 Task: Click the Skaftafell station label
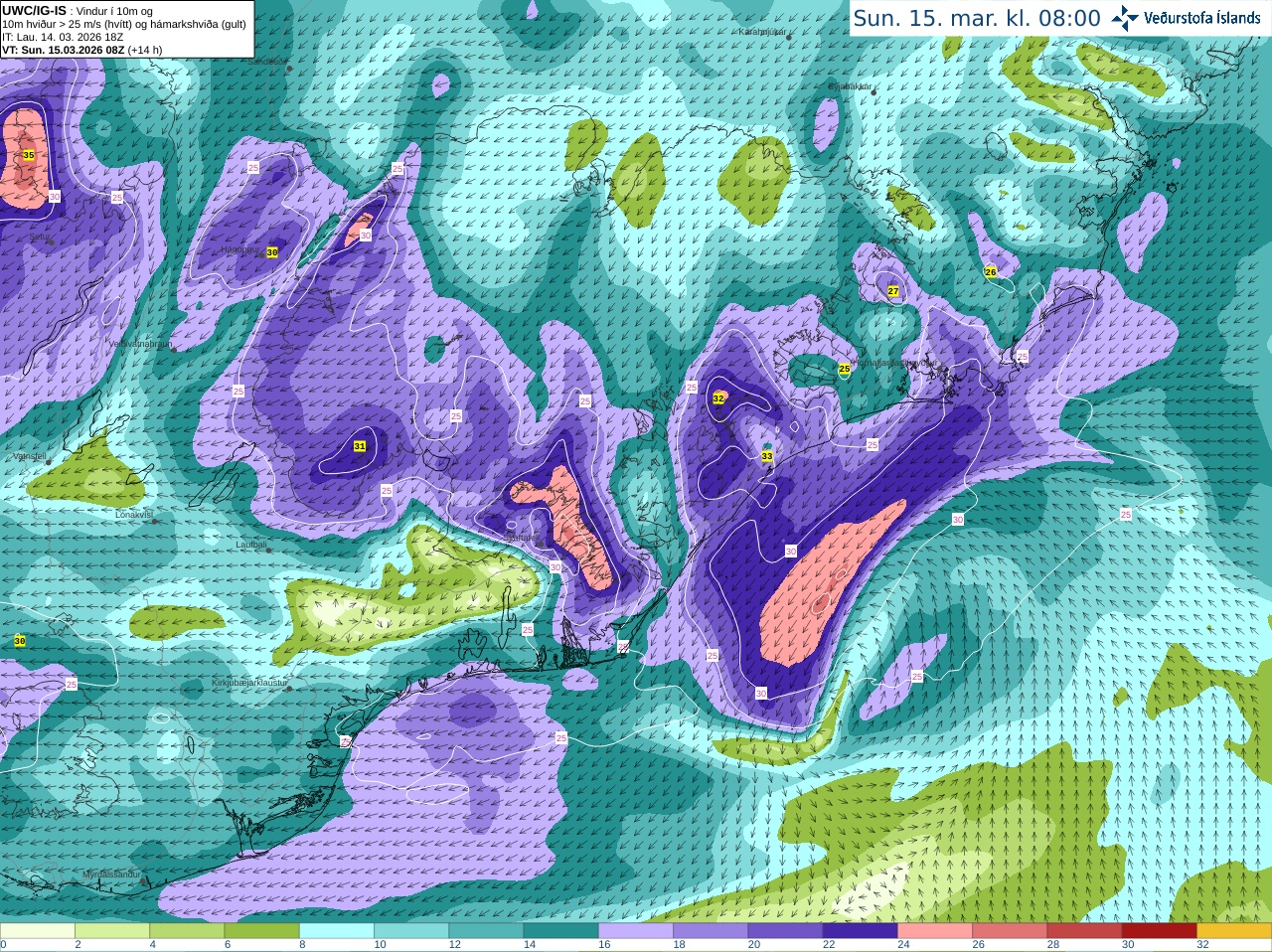(x=521, y=537)
